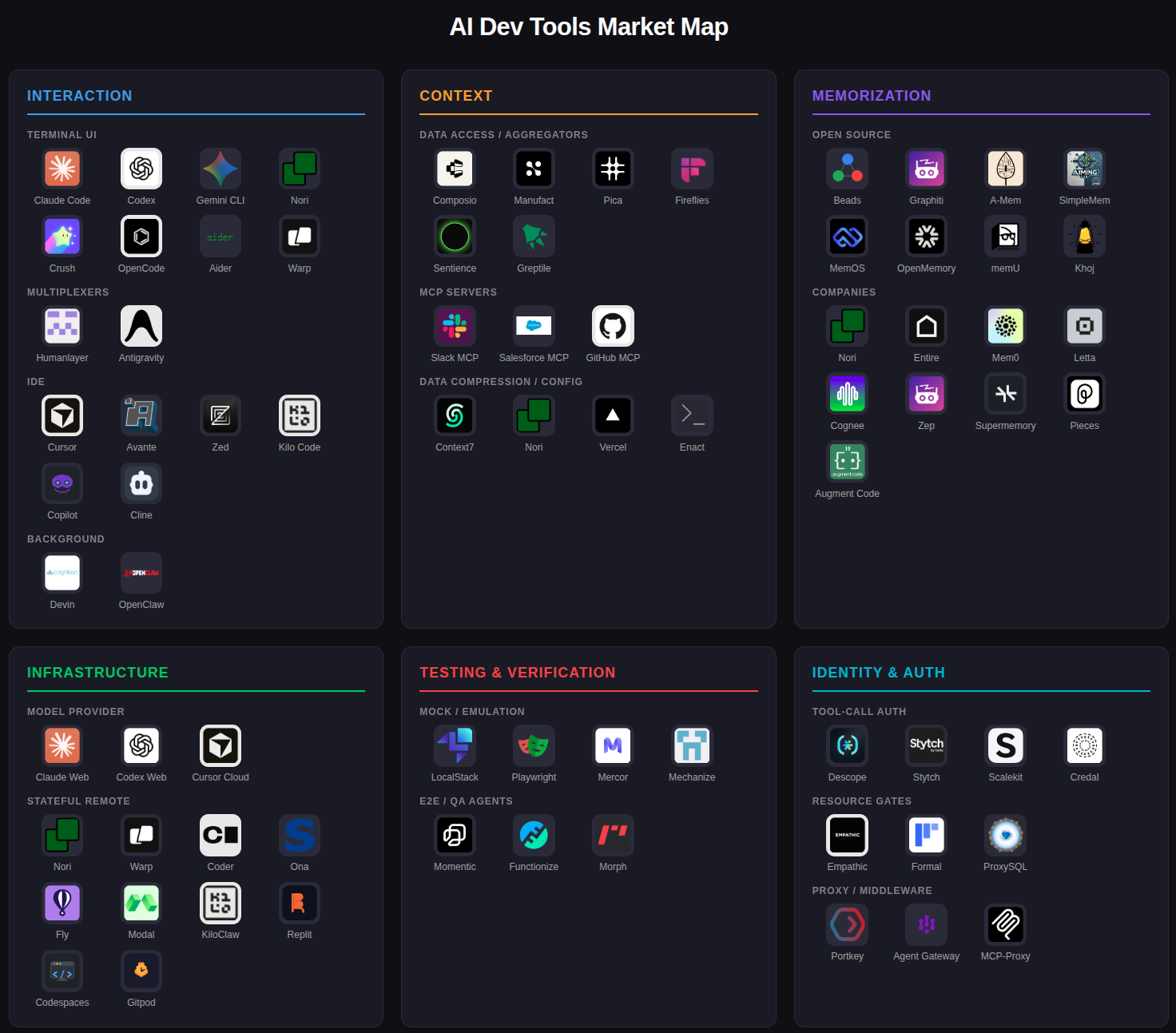Image resolution: width=1176 pixels, height=1033 pixels.
Task: Click the Copilot icon
Action: pyautogui.click(x=62, y=483)
